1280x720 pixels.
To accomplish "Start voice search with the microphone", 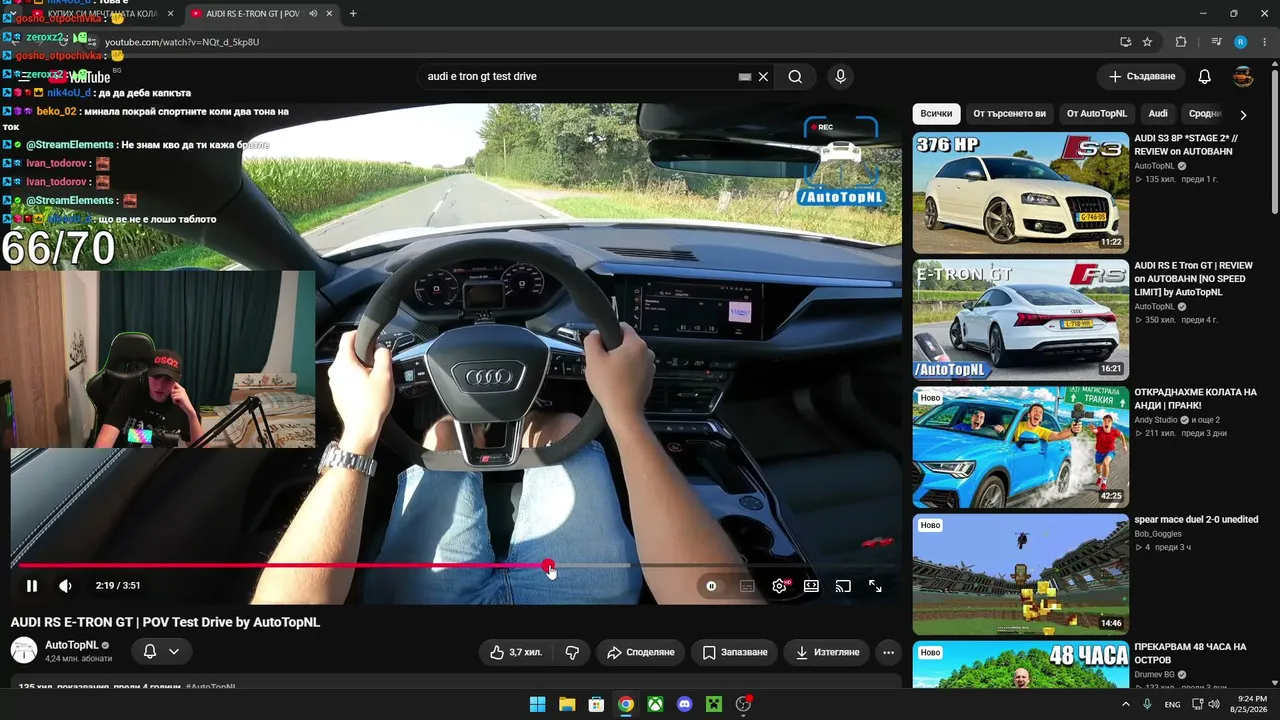I will point(840,77).
